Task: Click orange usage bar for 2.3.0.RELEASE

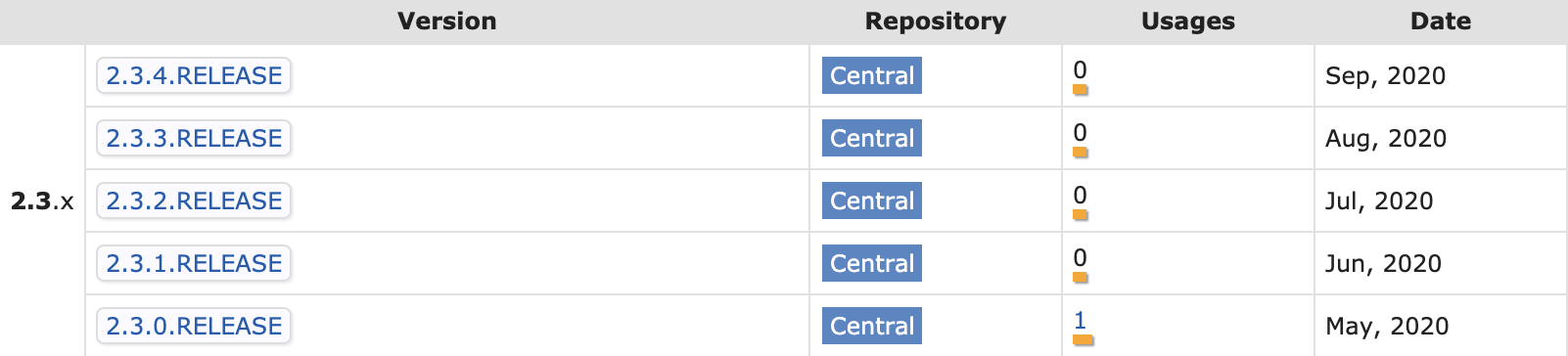Action: click(x=1083, y=340)
